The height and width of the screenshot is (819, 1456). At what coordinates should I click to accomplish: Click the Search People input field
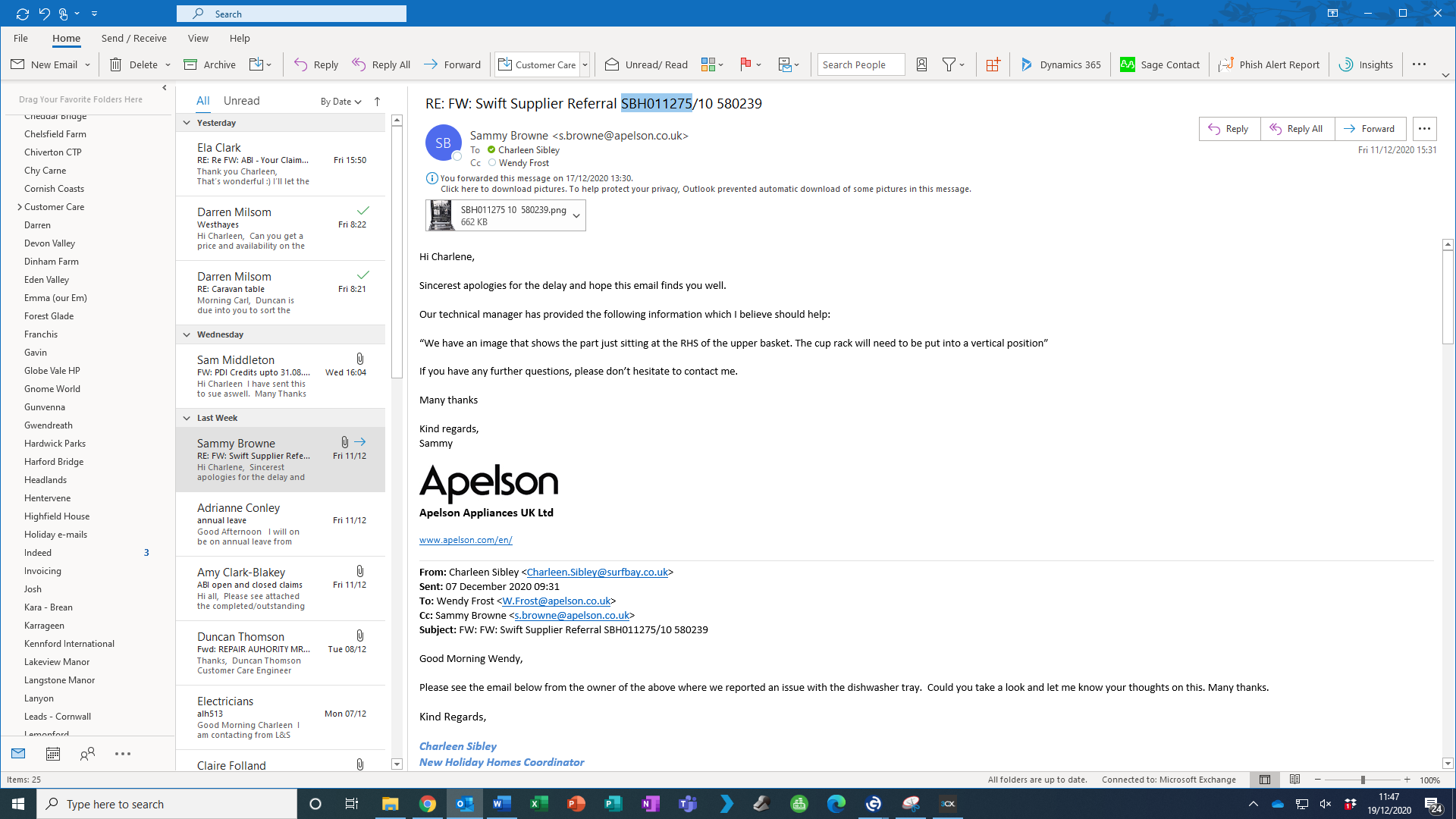point(861,64)
